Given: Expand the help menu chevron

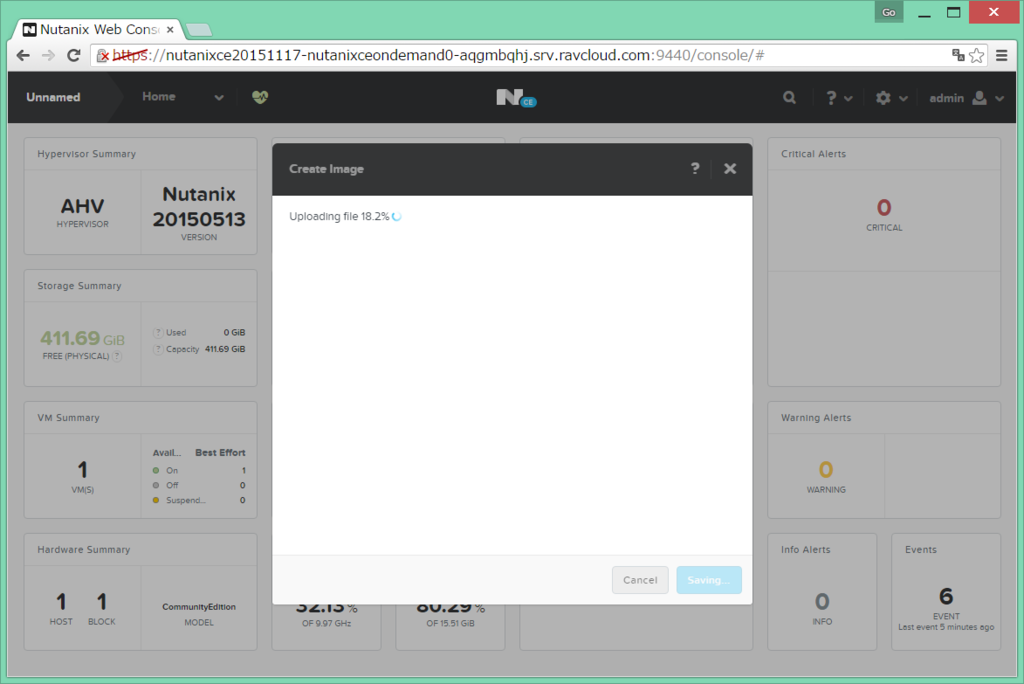Looking at the screenshot, I should (848, 99).
